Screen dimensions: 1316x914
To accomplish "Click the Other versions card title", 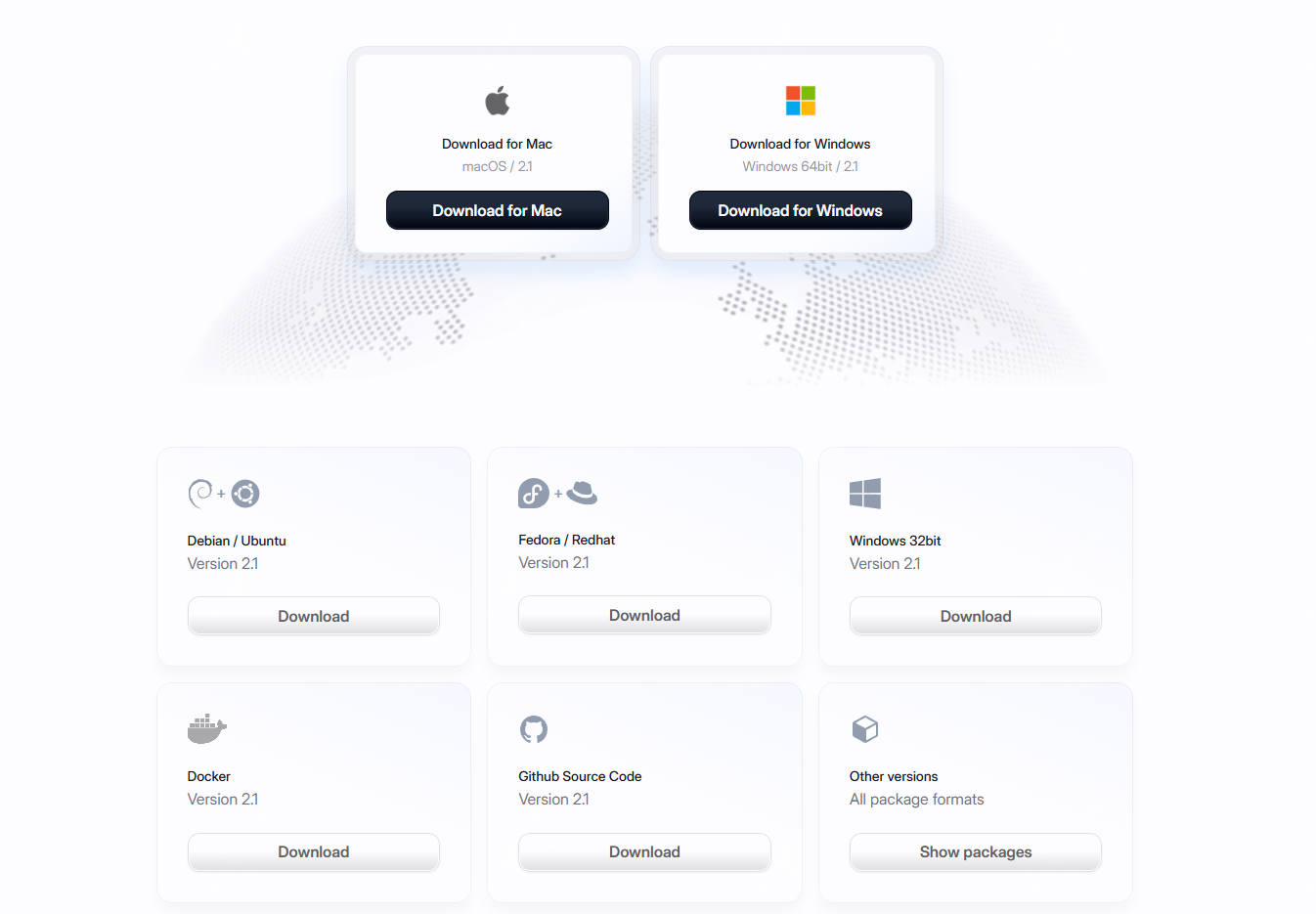I will click(x=894, y=776).
